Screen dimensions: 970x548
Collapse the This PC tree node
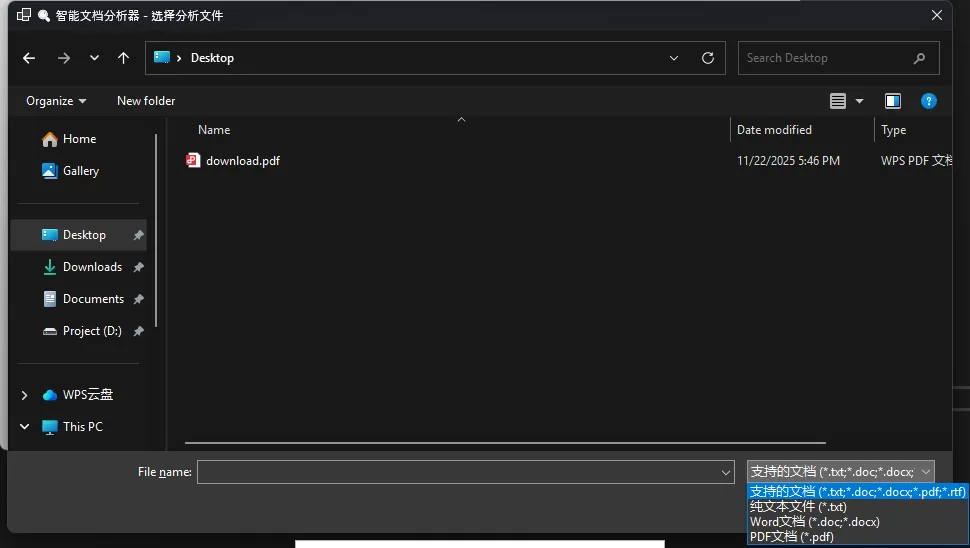point(25,427)
